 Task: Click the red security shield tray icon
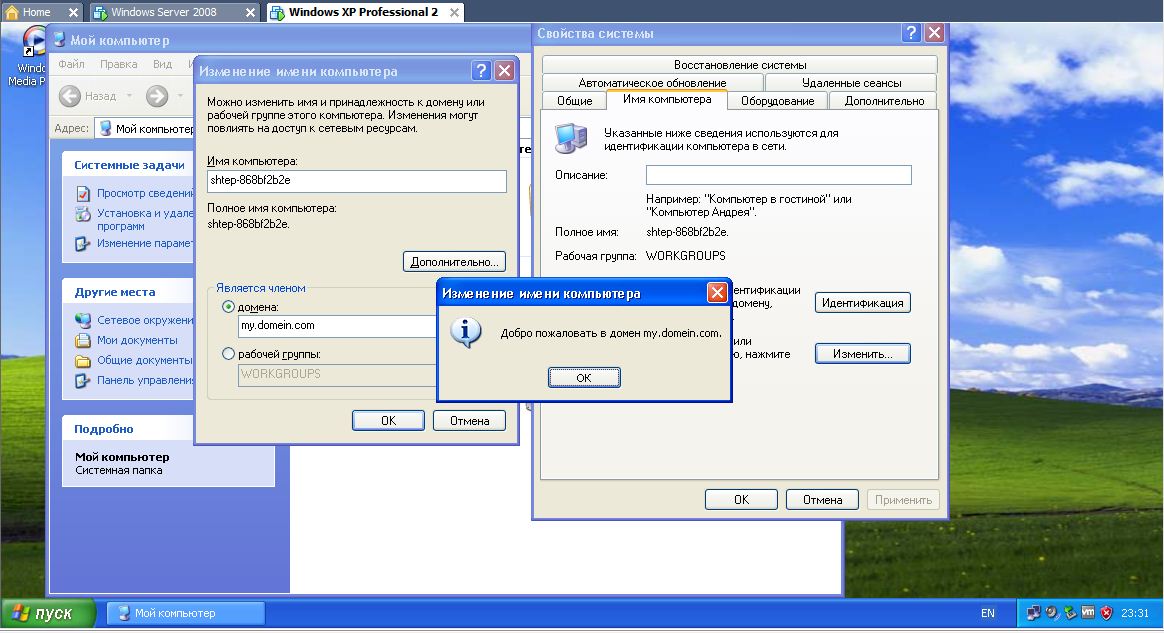1107,613
